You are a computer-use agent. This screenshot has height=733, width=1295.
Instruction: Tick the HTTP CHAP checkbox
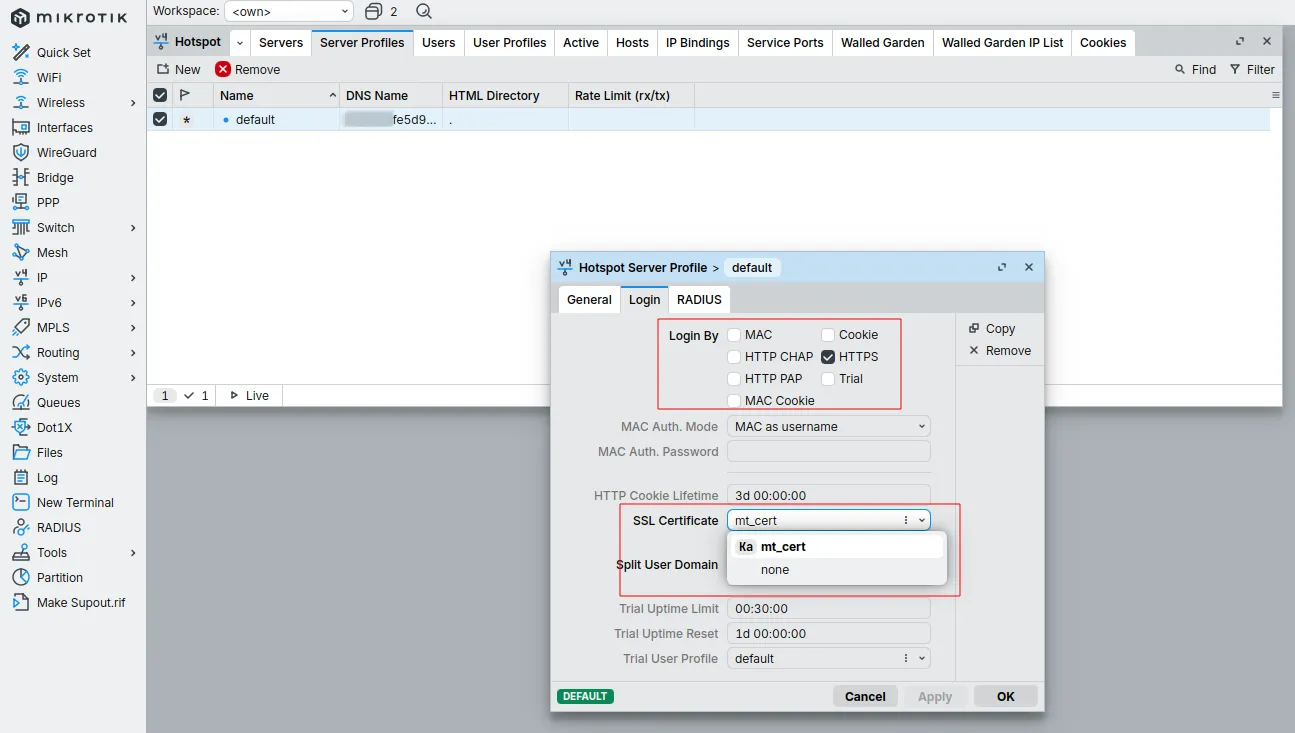click(x=734, y=357)
